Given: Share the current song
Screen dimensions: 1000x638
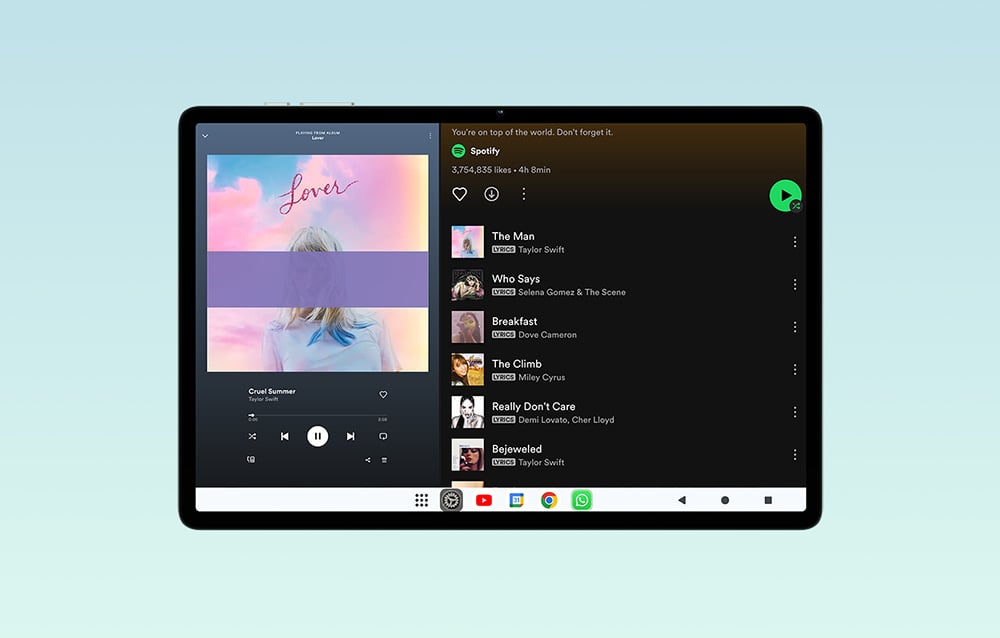Looking at the screenshot, I should coord(367,460).
